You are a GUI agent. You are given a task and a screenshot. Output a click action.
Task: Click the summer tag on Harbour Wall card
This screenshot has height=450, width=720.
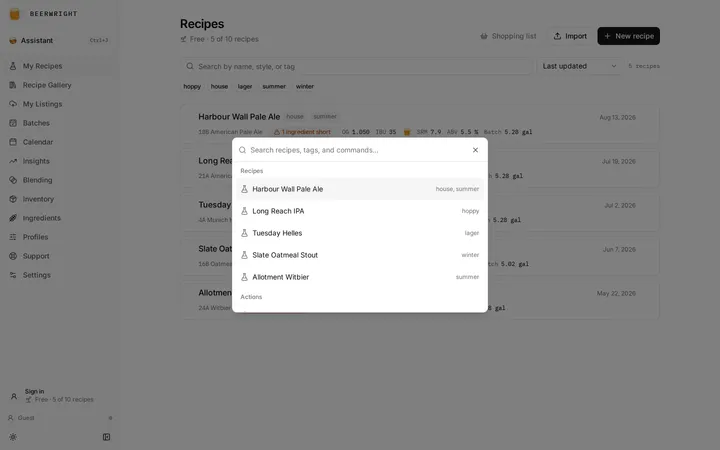click(x=325, y=117)
